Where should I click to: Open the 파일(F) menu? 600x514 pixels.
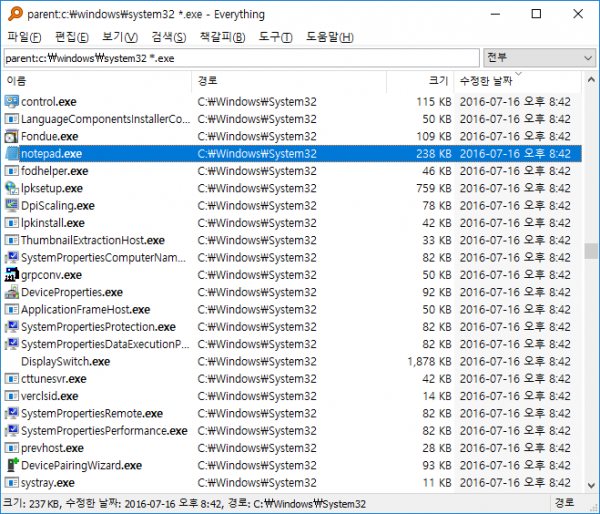pos(24,37)
